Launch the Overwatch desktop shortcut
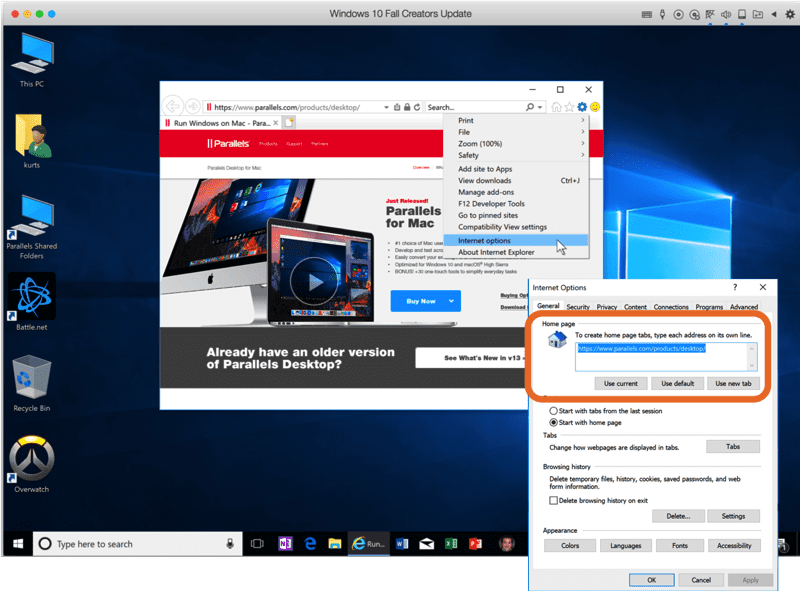Viewport: 800px width, 591px height. pyautogui.click(x=32, y=464)
